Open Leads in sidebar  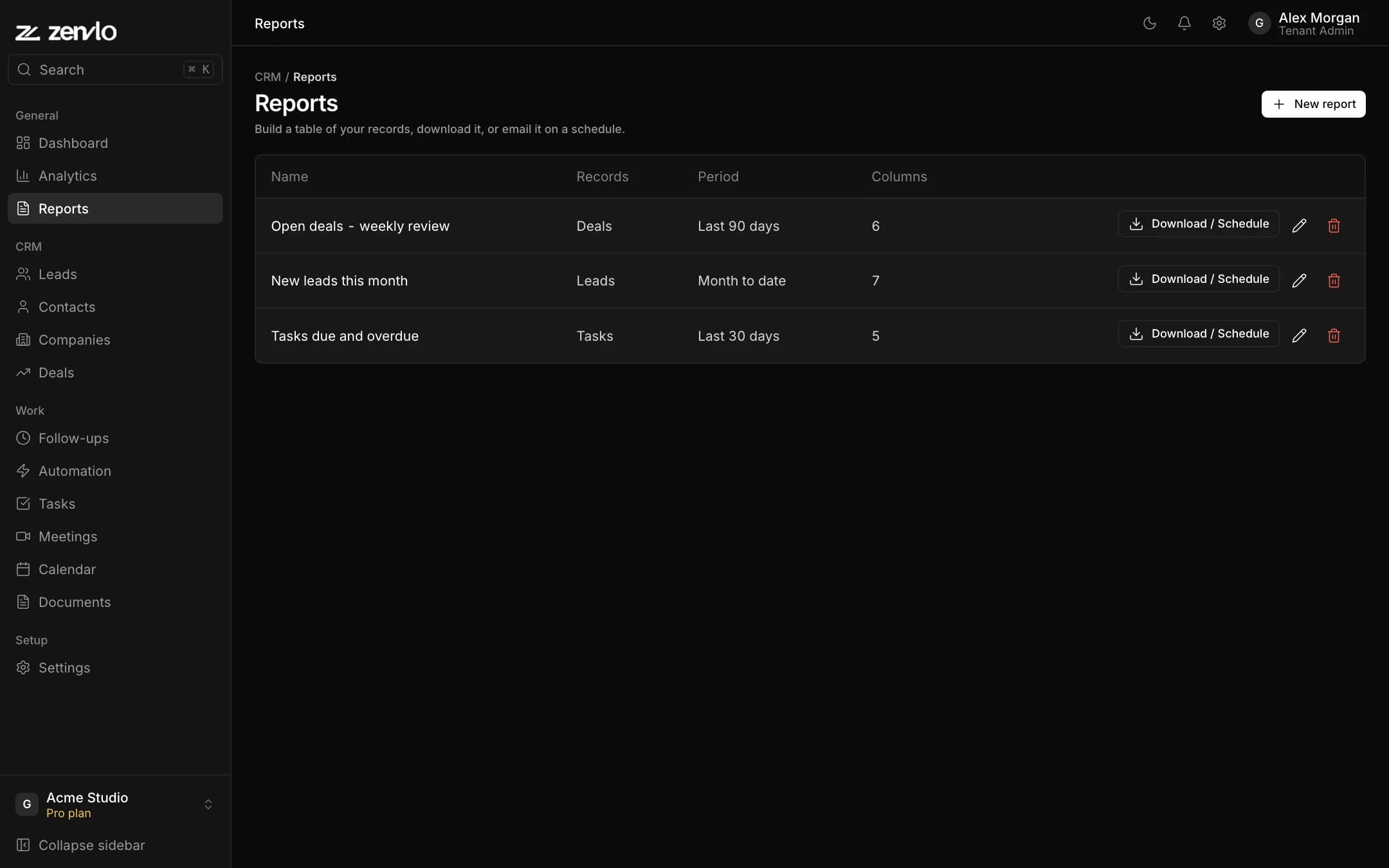coord(115,274)
